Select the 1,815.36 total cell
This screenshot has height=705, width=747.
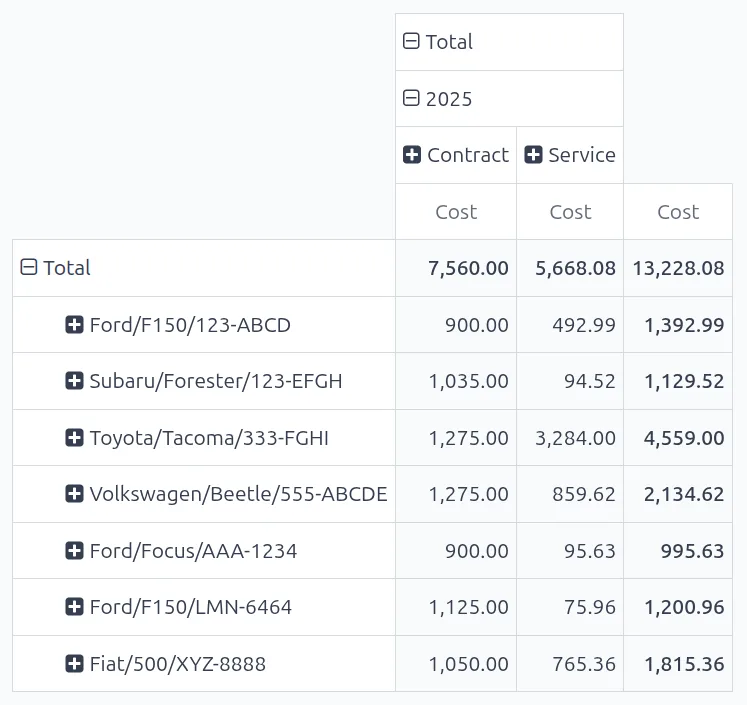pyautogui.click(x=678, y=664)
